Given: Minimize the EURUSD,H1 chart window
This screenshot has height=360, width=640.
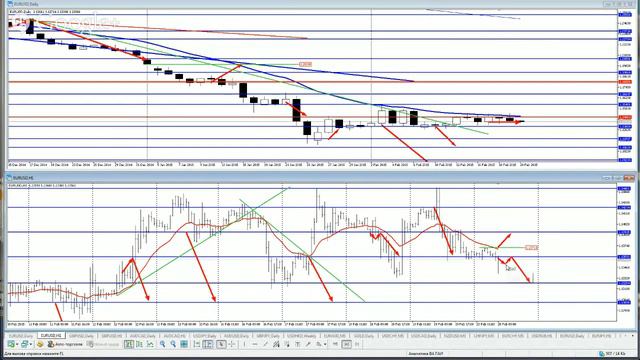Looking at the screenshot, I should [608, 178].
